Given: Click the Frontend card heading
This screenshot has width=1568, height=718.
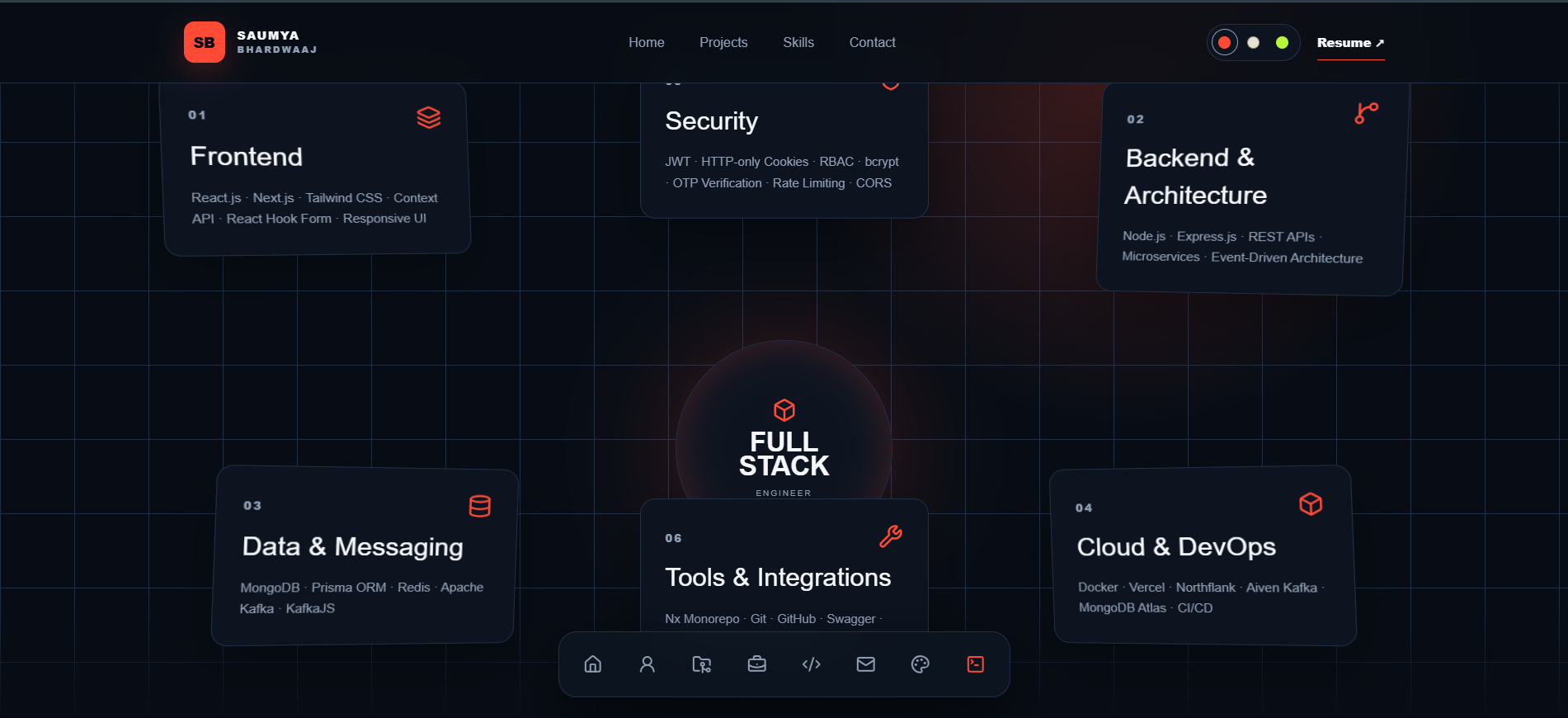Looking at the screenshot, I should pos(247,156).
